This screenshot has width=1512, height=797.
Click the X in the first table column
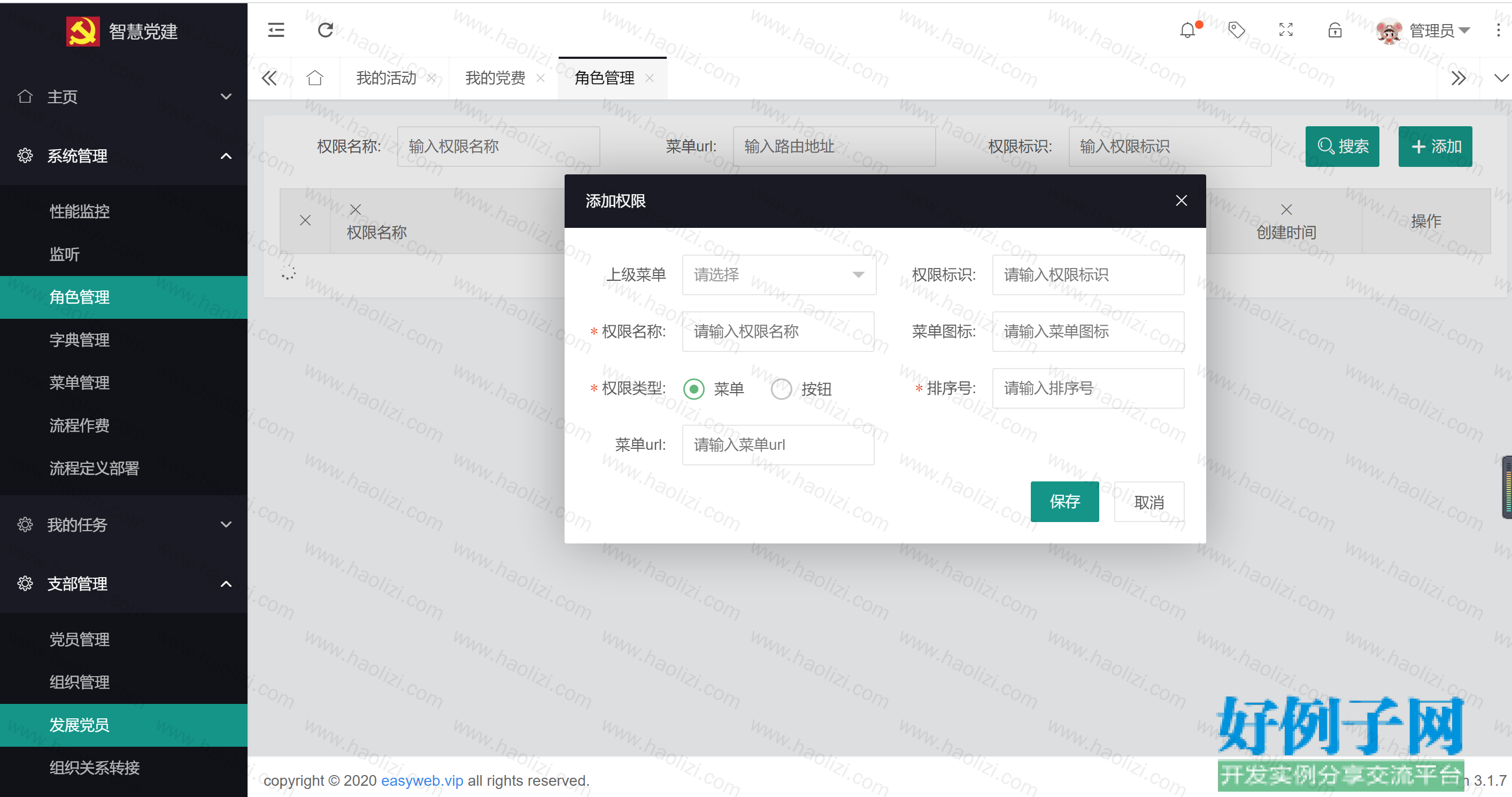[305, 220]
